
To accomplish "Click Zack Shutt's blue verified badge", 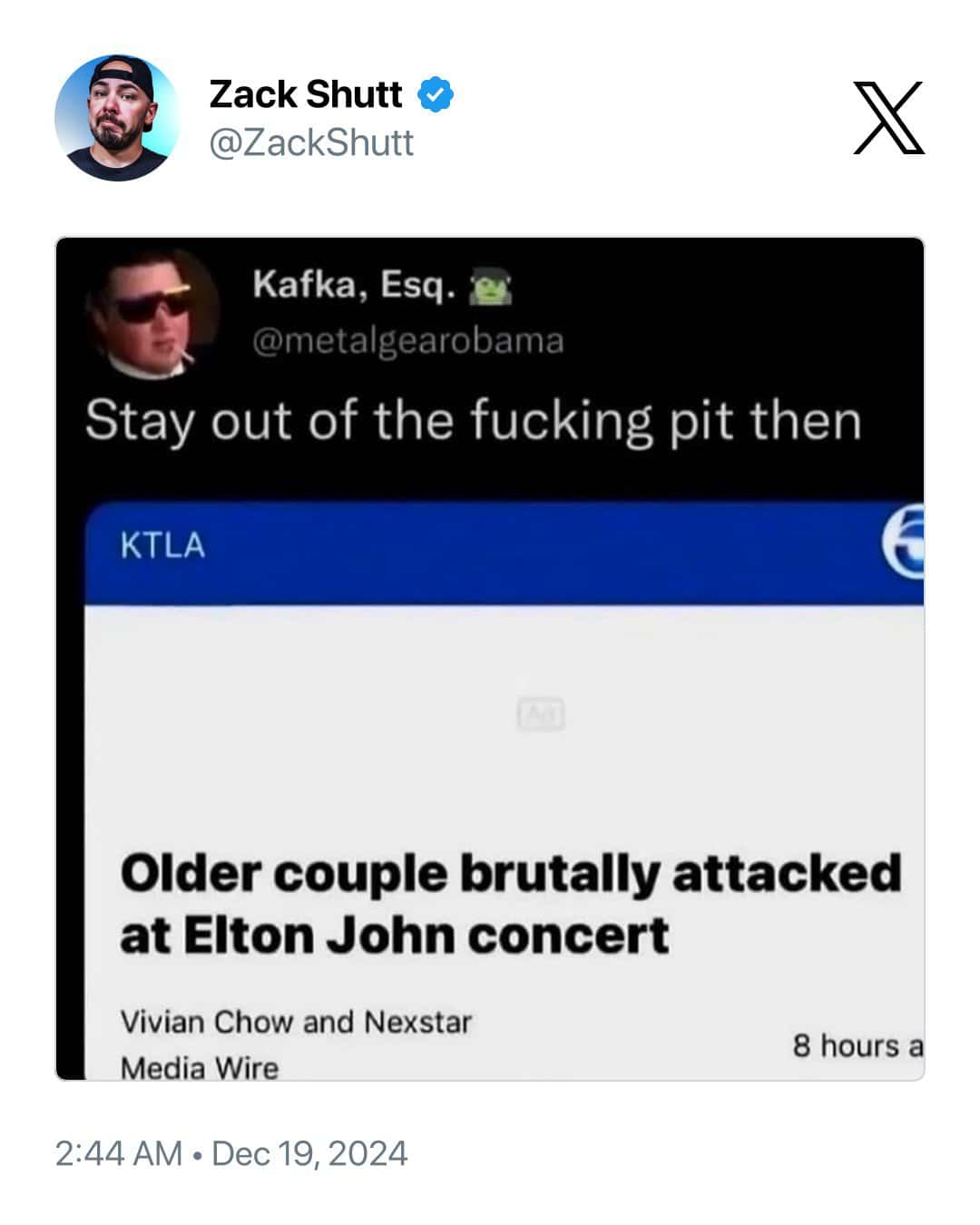I will [436, 94].
